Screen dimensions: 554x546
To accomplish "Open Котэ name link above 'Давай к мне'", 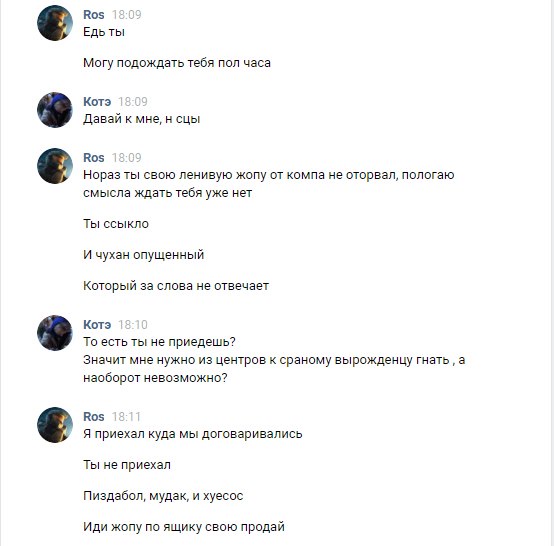I will [97, 102].
